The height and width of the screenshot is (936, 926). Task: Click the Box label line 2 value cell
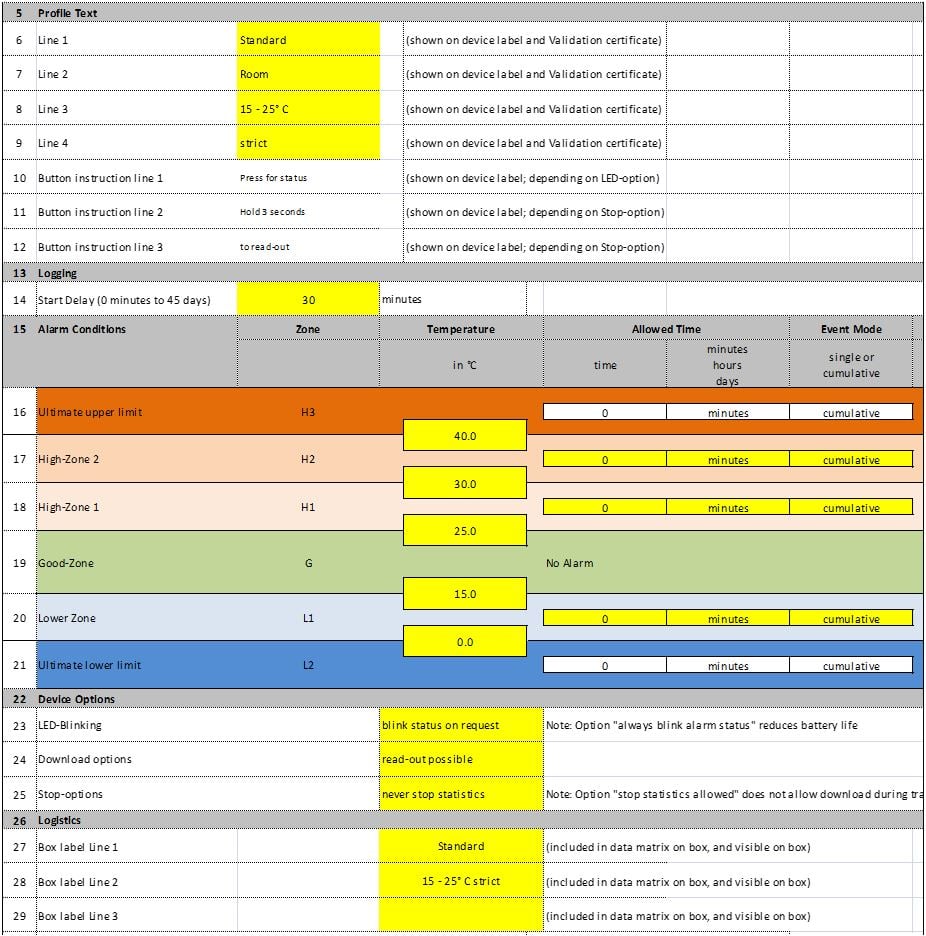pyautogui.click(x=461, y=881)
